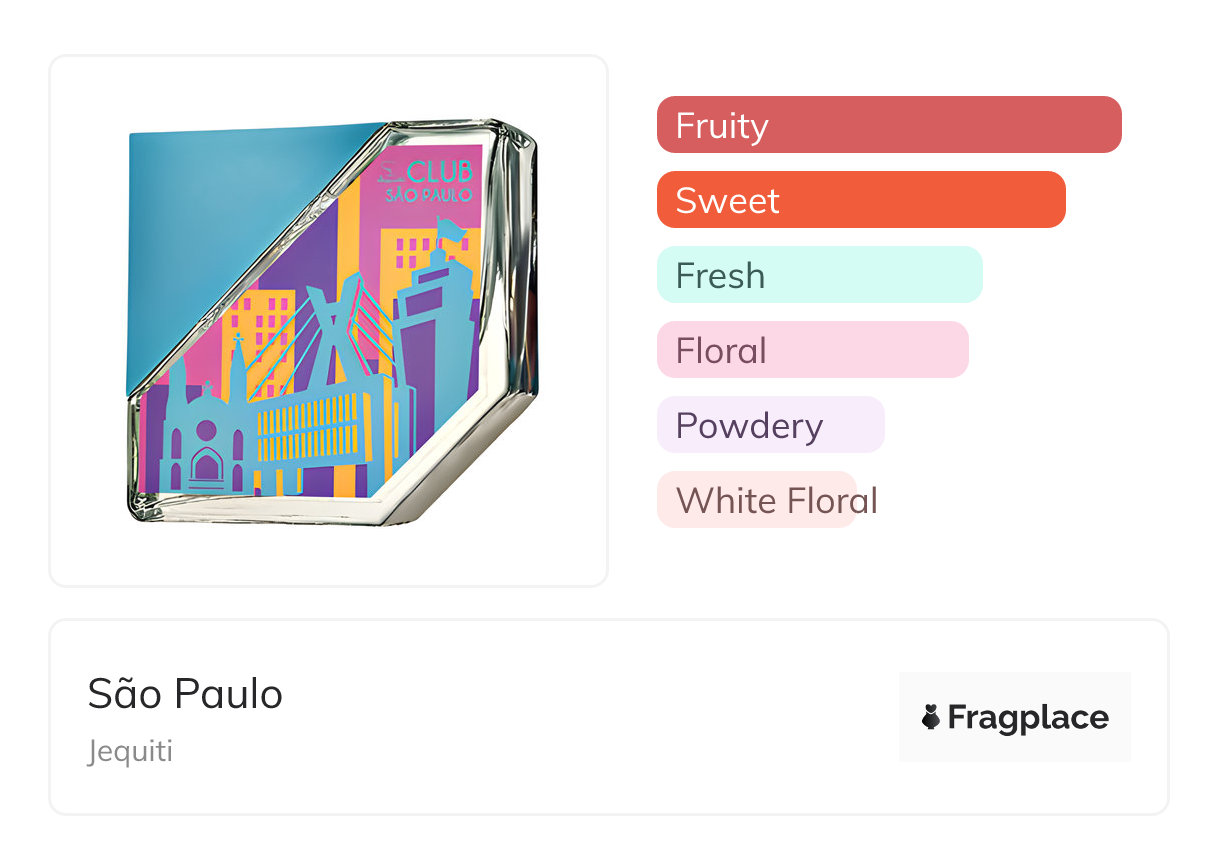Click the Fresh accord bar
This screenshot has height=864, width=1218.
(819, 275)
